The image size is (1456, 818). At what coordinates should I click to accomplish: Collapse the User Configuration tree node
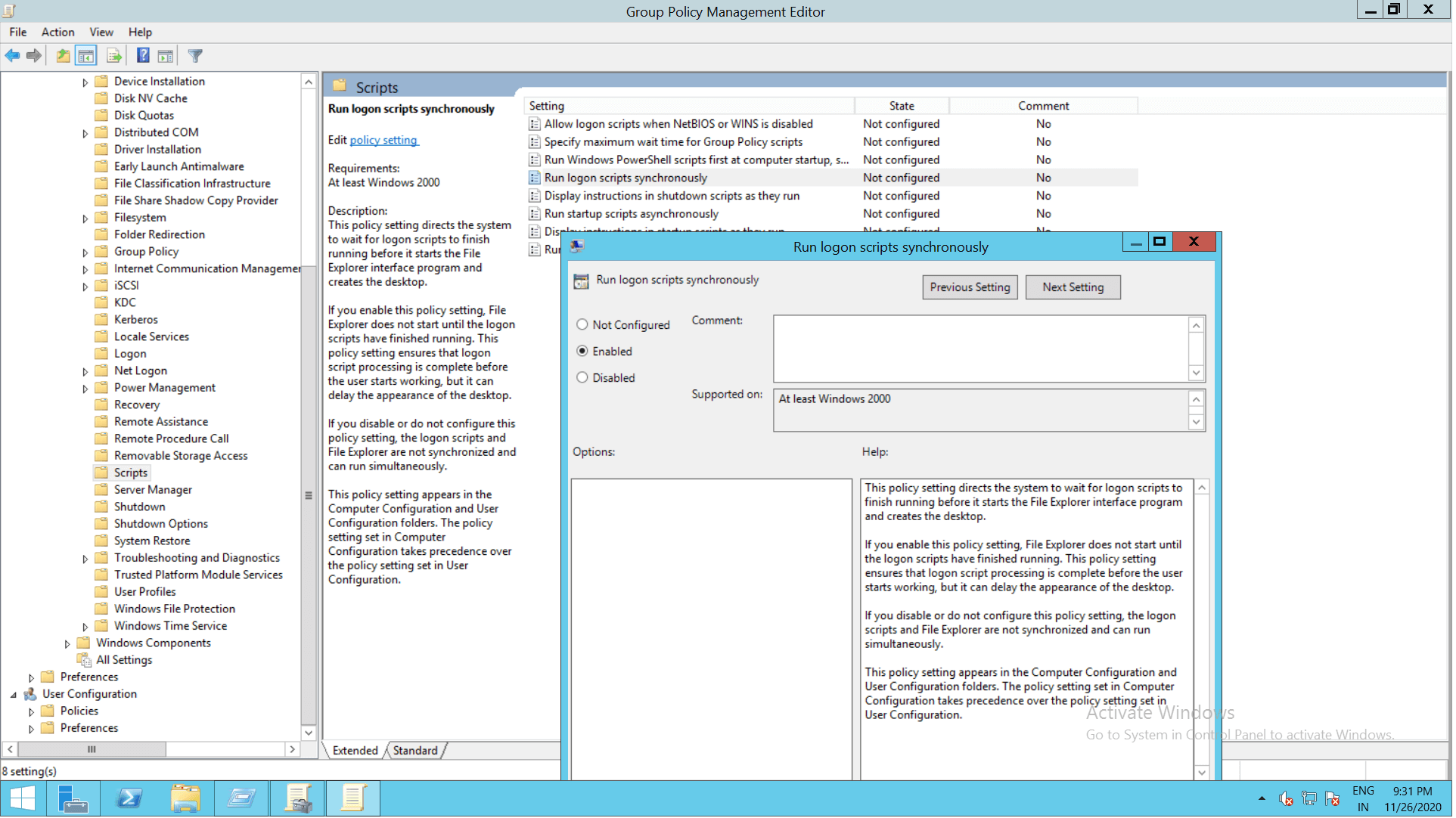14,695
